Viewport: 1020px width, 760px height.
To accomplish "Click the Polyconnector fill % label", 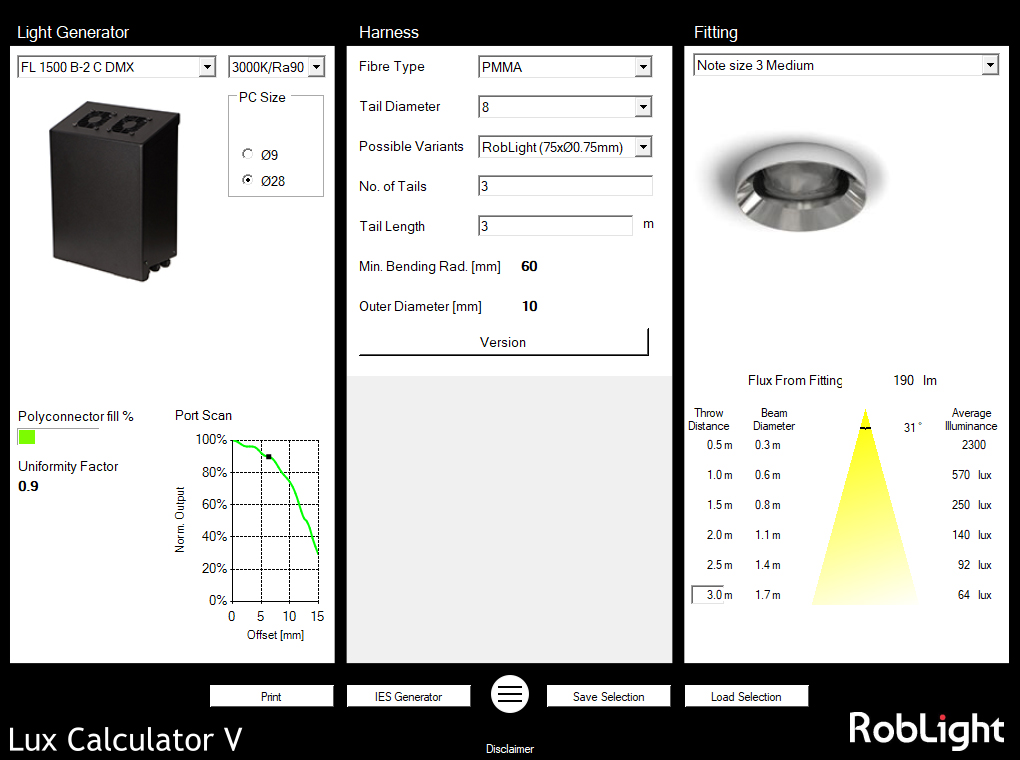I will point(75,416).
